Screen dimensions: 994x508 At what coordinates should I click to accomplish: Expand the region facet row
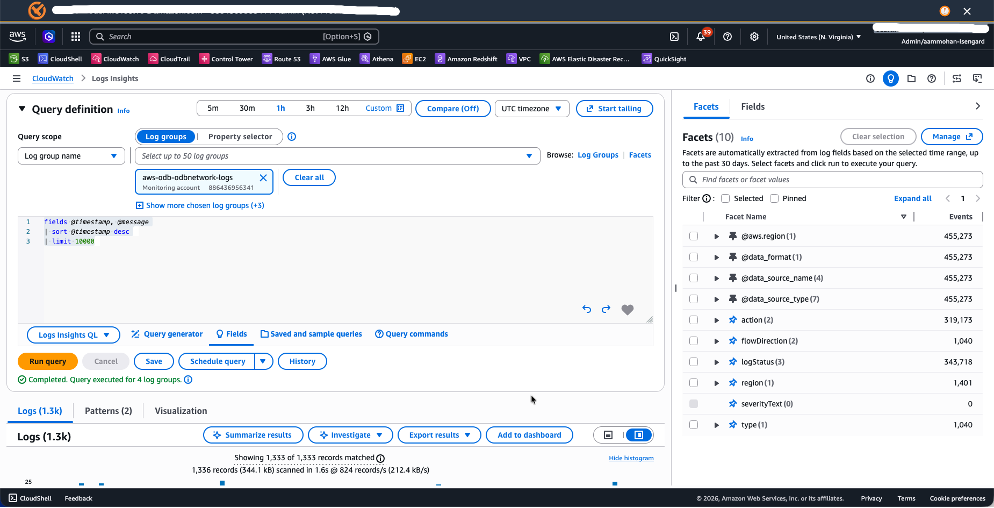pos(716,382)
